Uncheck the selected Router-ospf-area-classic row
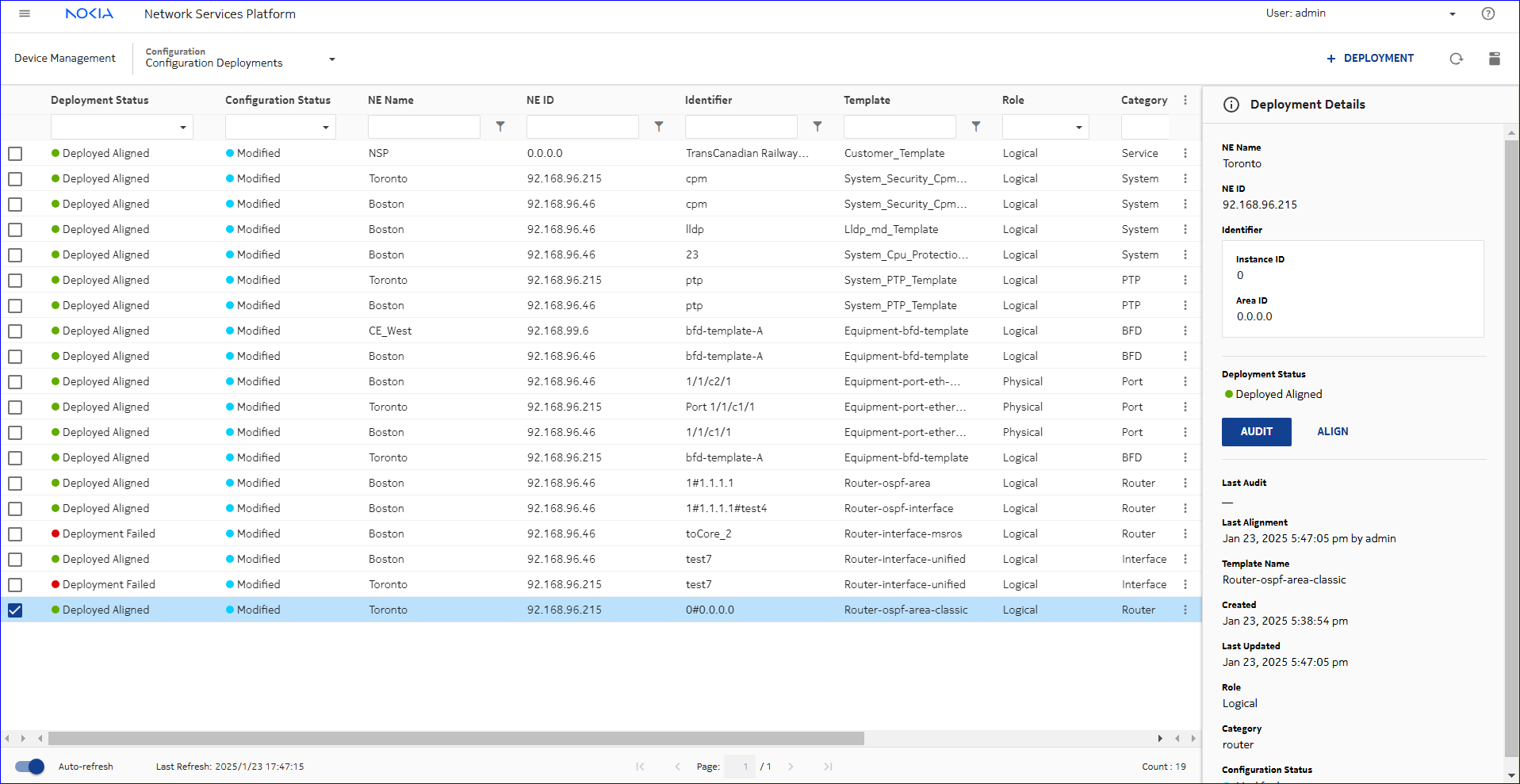1520x784 pixels. click(x=15, y=610)
